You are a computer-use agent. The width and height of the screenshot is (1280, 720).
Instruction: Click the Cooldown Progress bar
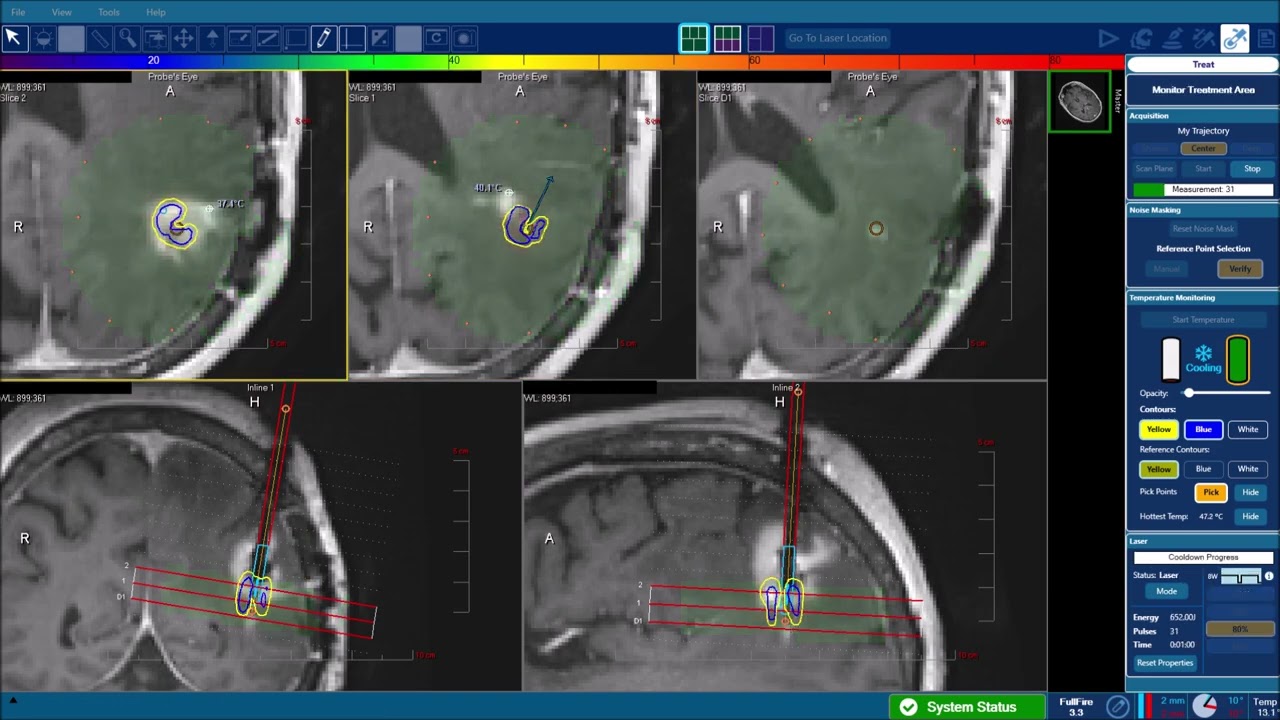coord(1203,557)
